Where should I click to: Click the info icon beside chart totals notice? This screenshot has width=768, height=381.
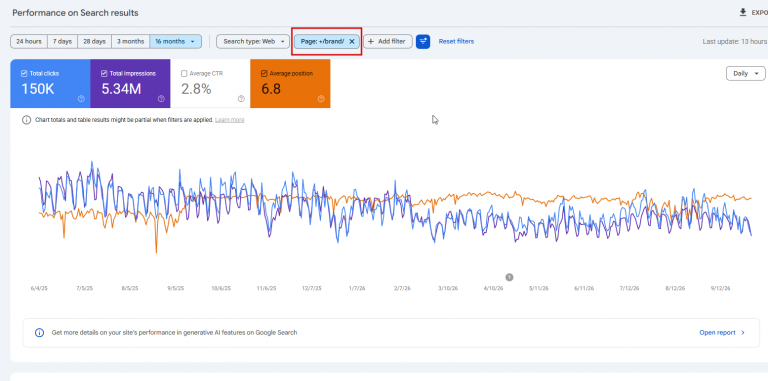pos(26,120)
